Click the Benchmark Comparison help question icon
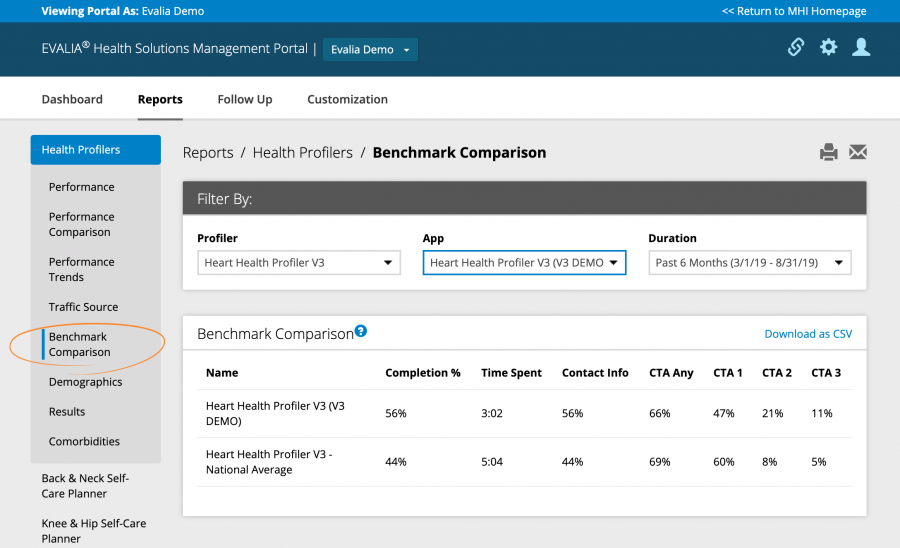The image size is (900, 548). coord(360,331)
